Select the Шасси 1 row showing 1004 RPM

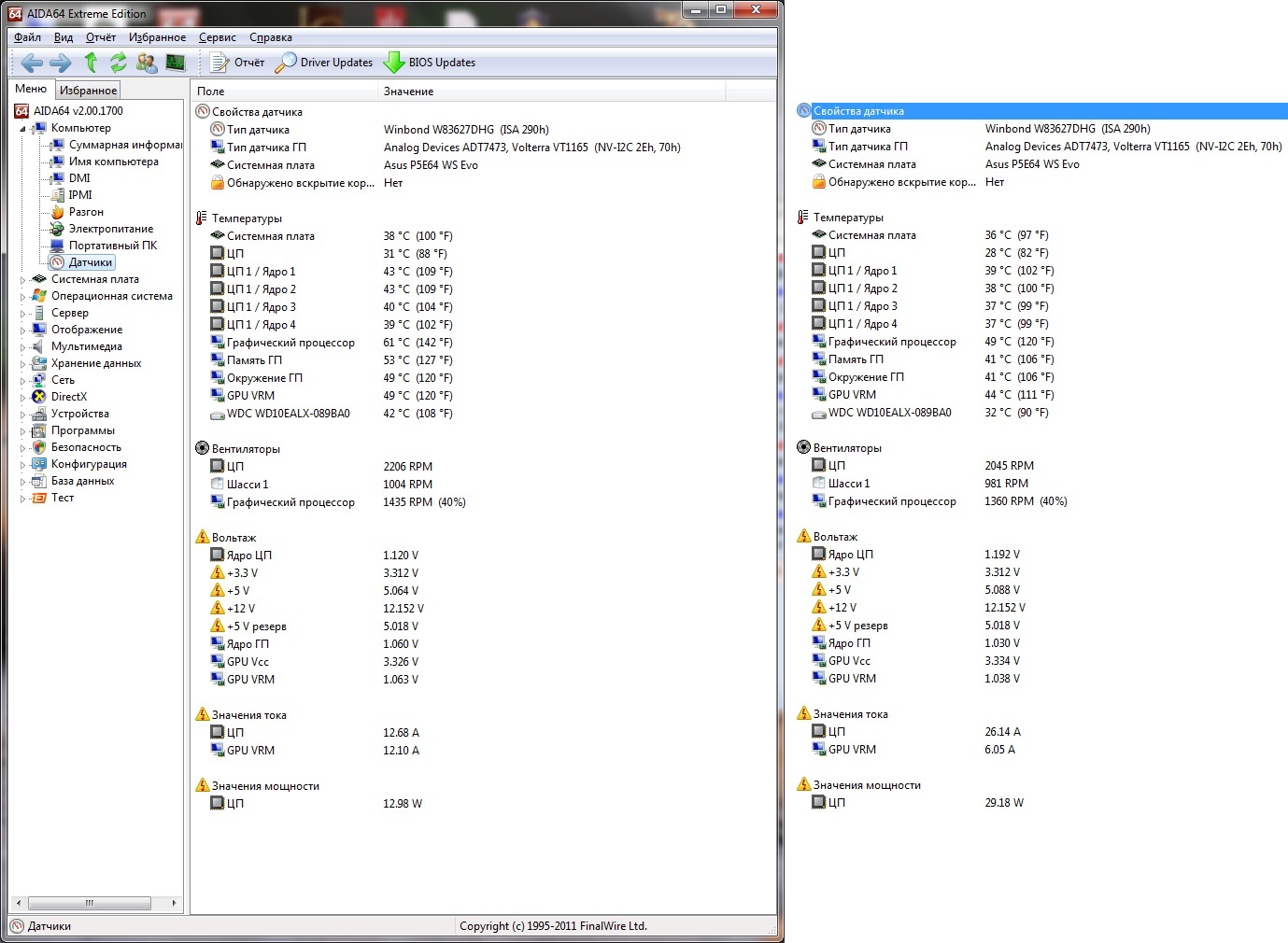pos(483,485)
